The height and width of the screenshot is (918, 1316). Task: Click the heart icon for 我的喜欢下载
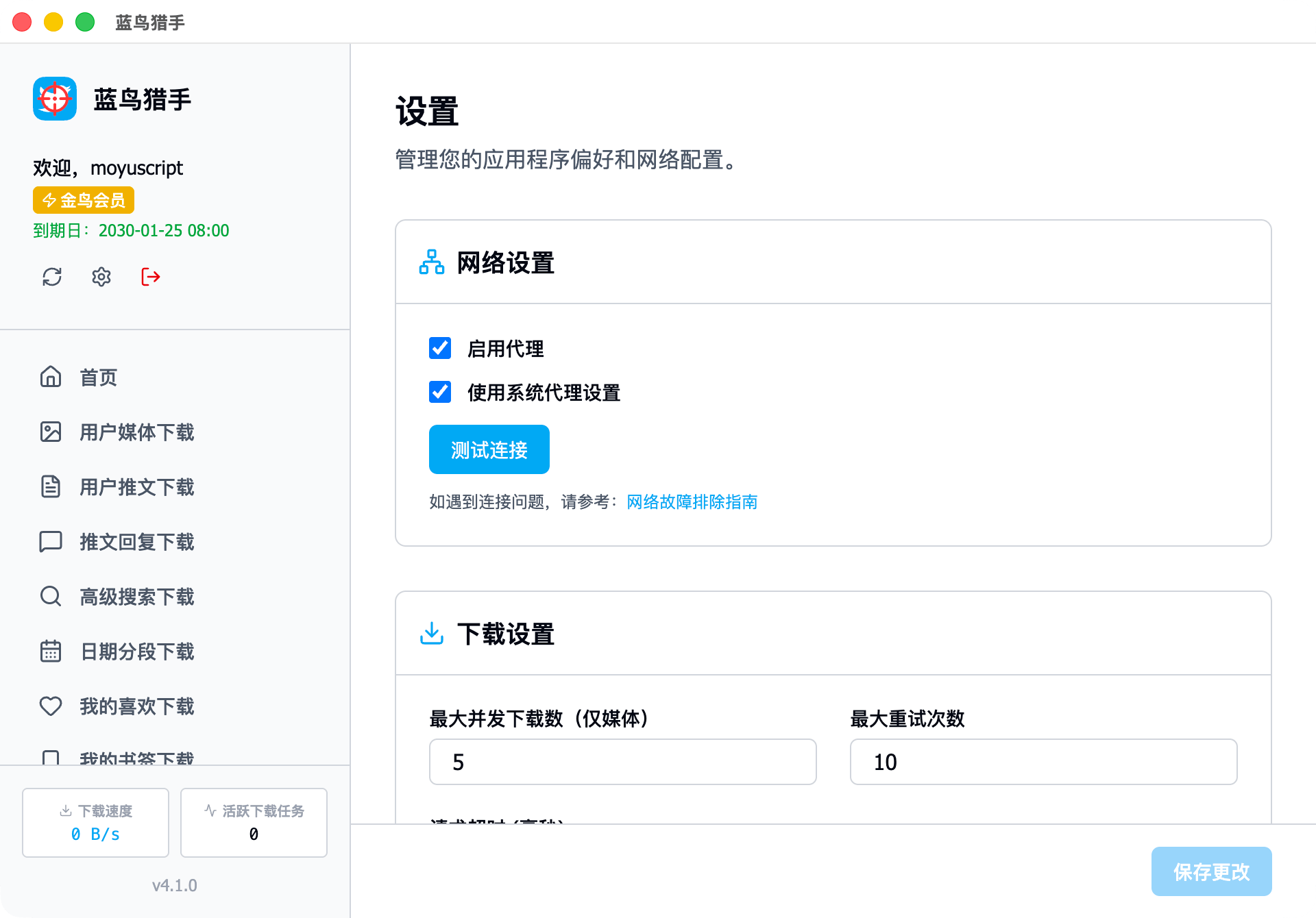coord(51,706)
